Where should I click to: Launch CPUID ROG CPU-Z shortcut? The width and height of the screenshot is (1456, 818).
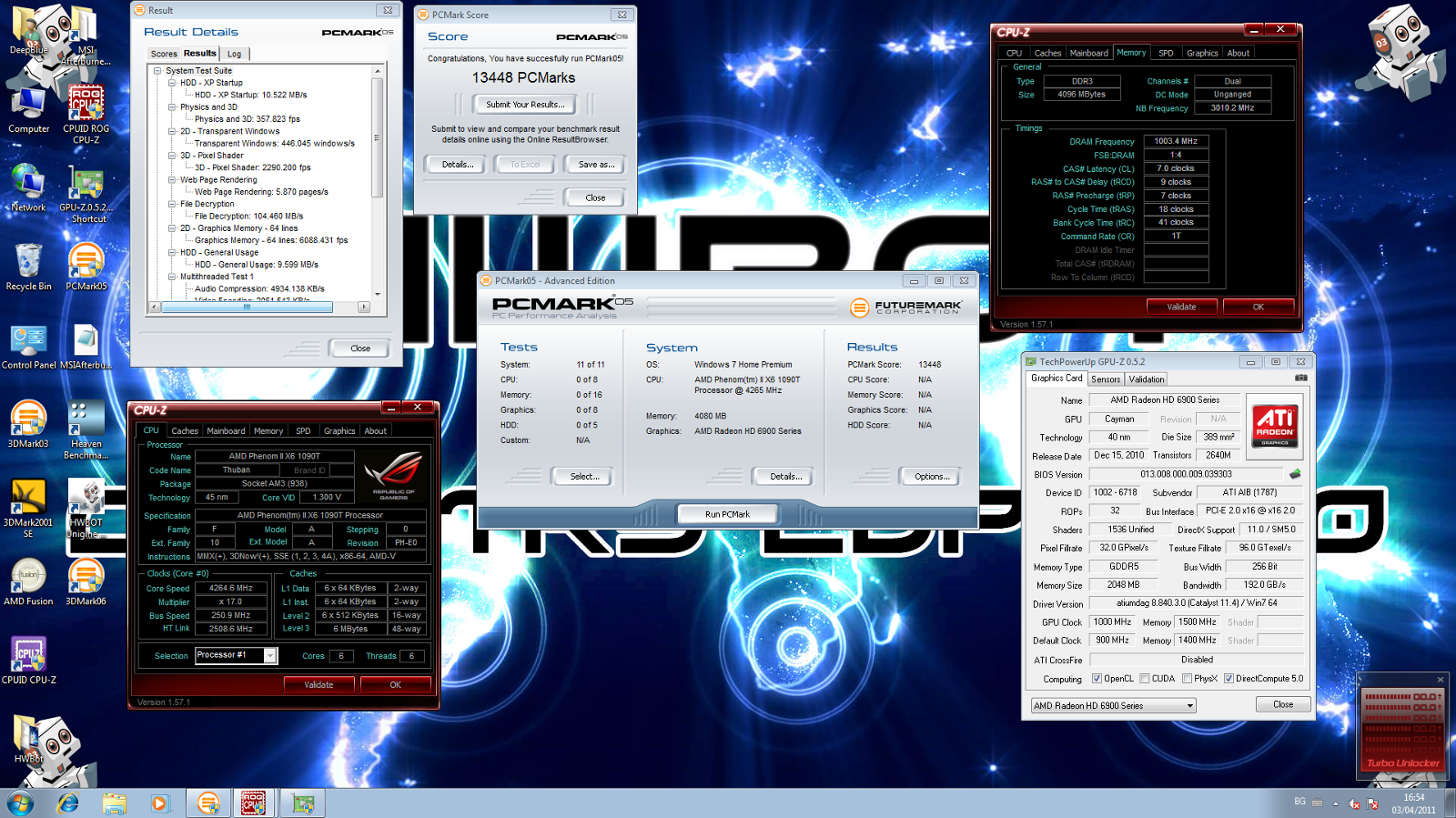[x=86, y=115]
